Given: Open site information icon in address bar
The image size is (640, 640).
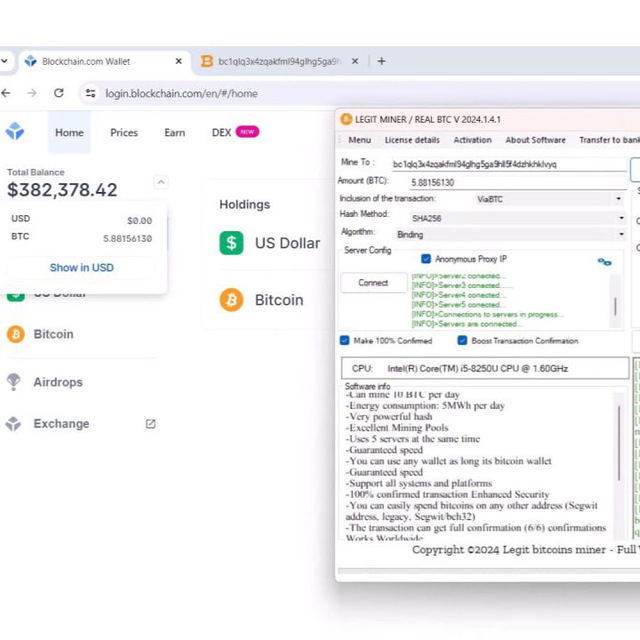Looking at the screenshot, I should pyautogui.click(x=91, y=93).
